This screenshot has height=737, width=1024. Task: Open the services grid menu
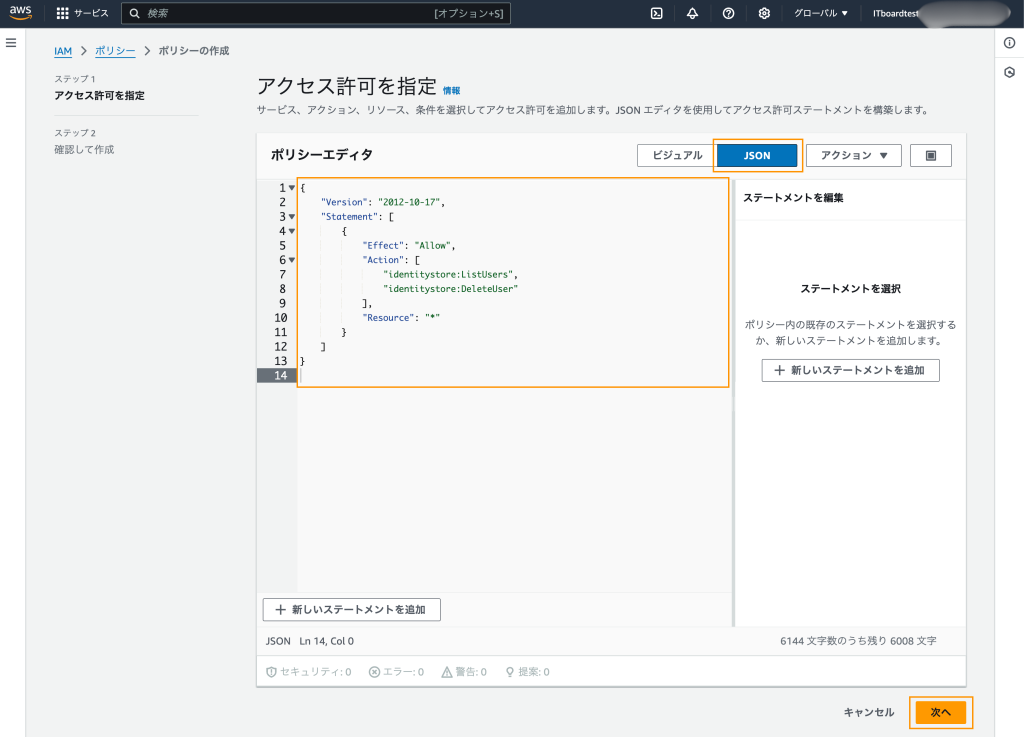(x=62, y=14)
